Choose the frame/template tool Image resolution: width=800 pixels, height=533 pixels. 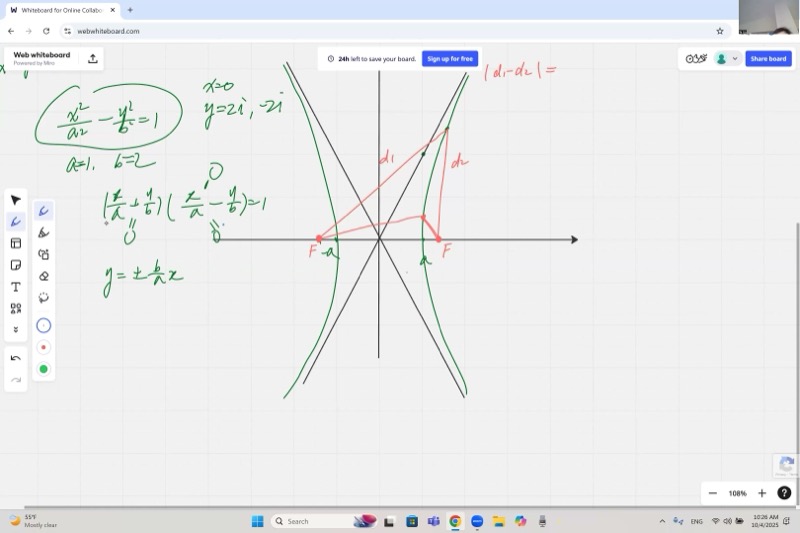(16, 243)
